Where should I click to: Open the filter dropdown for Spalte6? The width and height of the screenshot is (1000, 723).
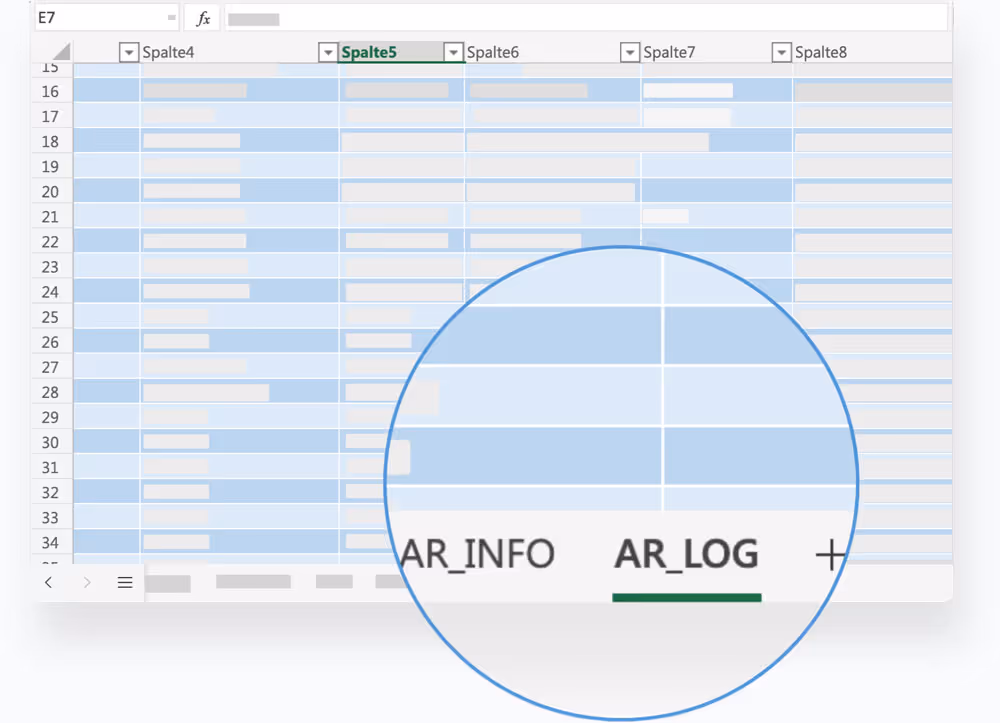pos(453,51)
